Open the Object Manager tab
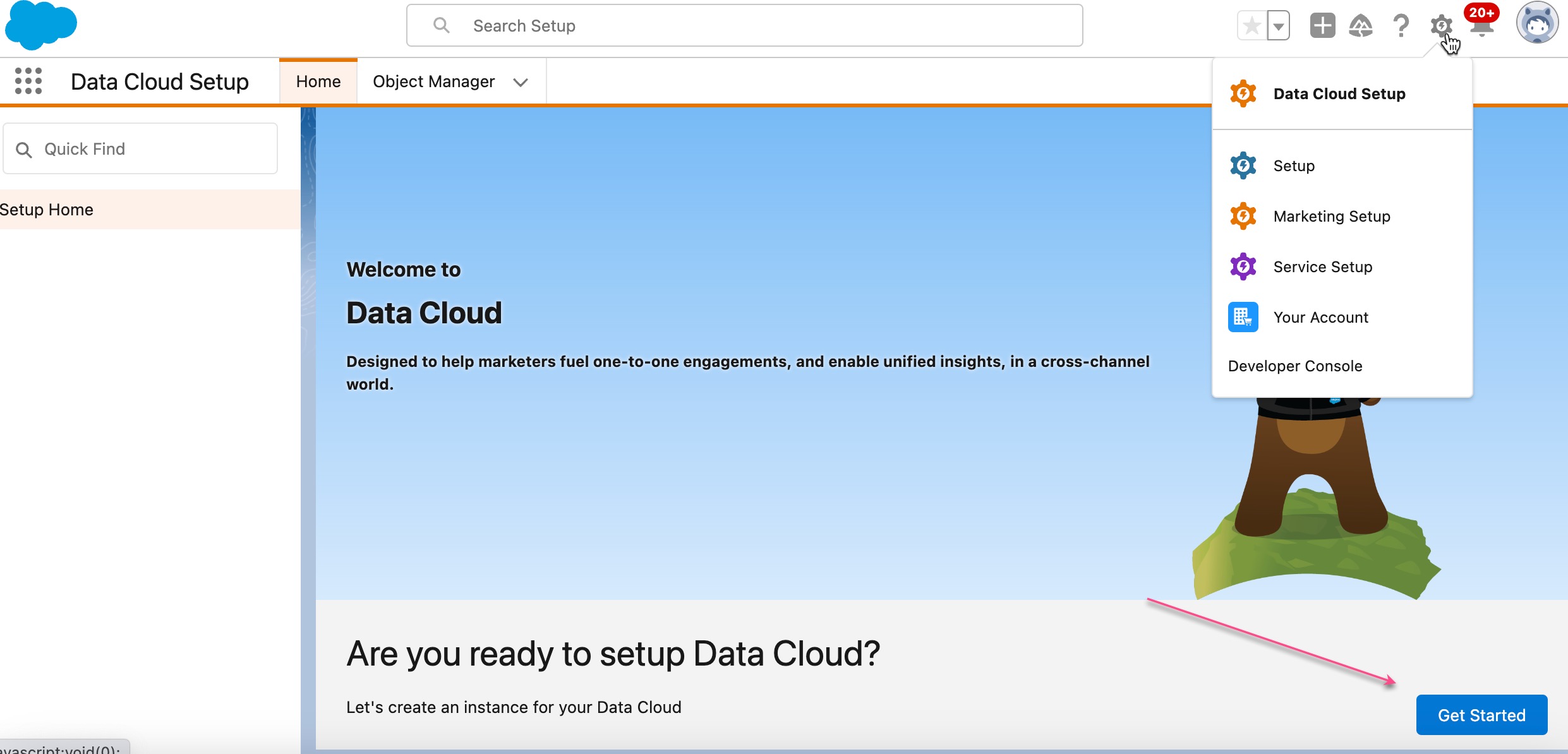 click(x=433, y=81)
